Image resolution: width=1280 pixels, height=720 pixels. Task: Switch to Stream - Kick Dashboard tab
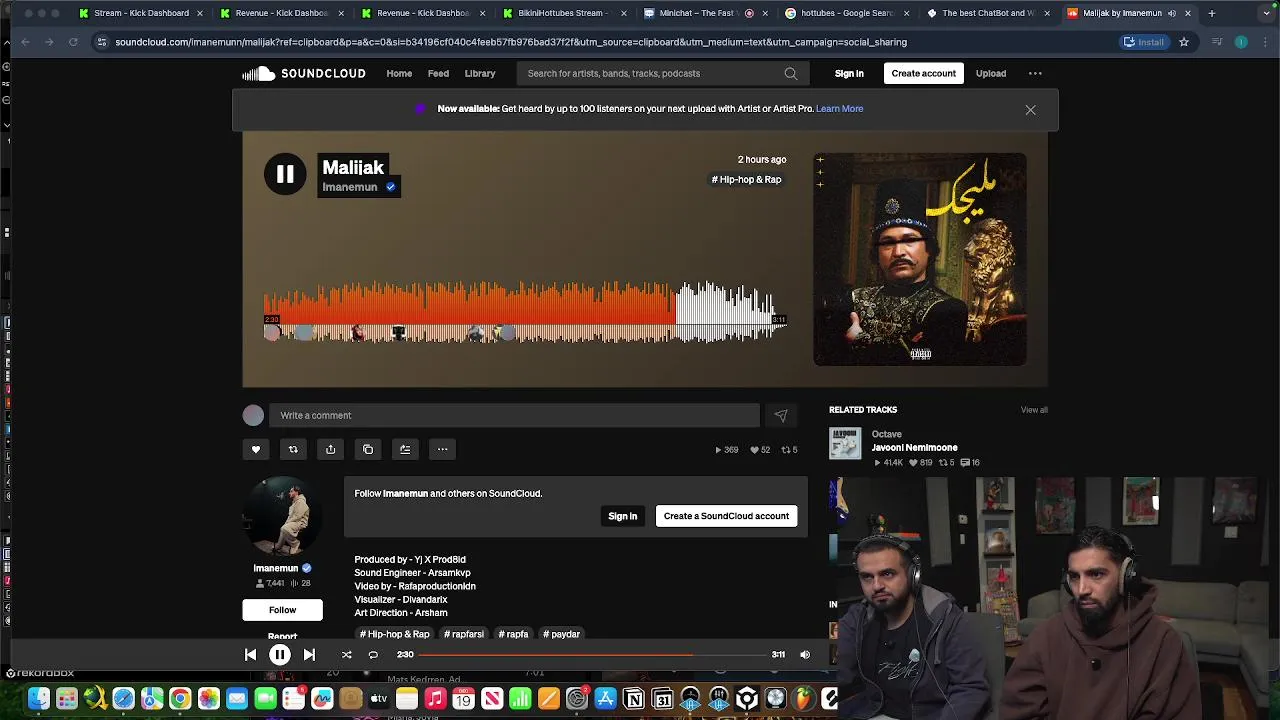coord(141,13)
